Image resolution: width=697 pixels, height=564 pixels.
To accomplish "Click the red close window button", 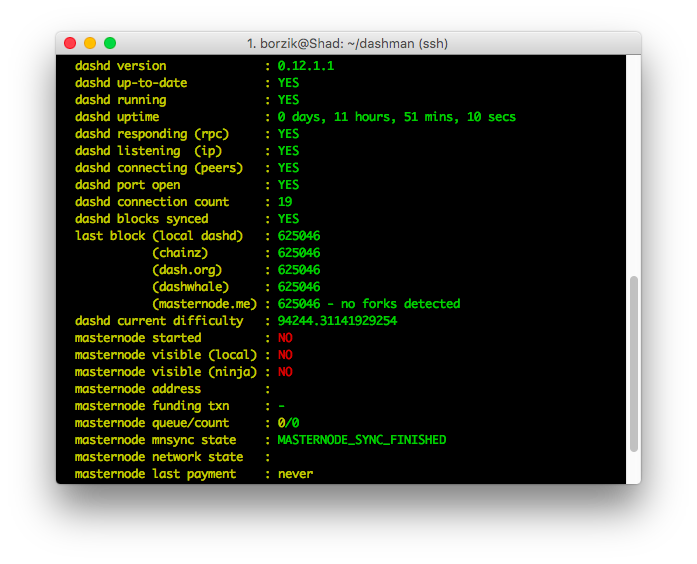I will point(70,43).
